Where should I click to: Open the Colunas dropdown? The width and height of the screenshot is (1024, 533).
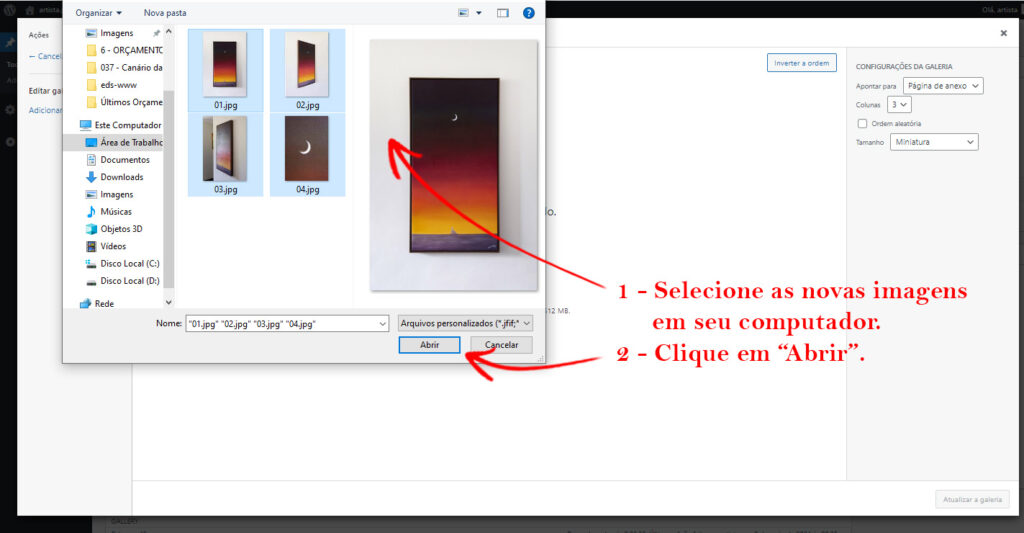coord(899,105)
